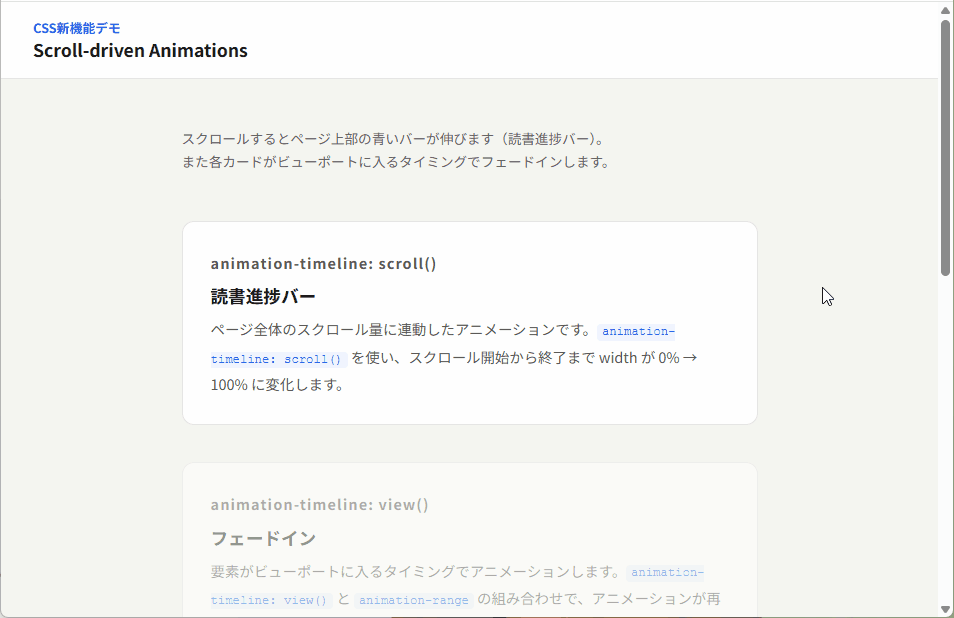Click the sentence ページ全体のスクロール量に連動した

tap(402, 330)
